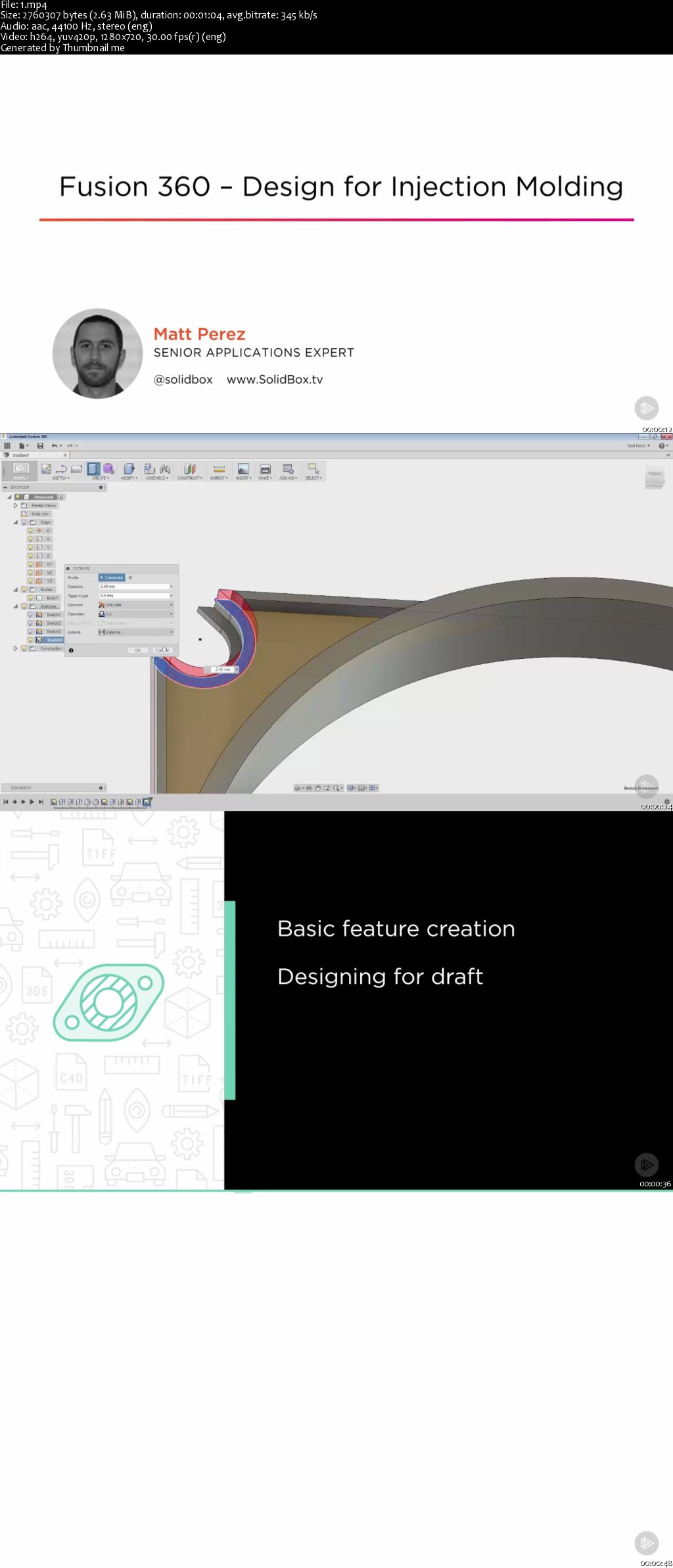Open the Direction One Side dropdown
Viewport: 673px width, 1568px height.
point(135,605)
